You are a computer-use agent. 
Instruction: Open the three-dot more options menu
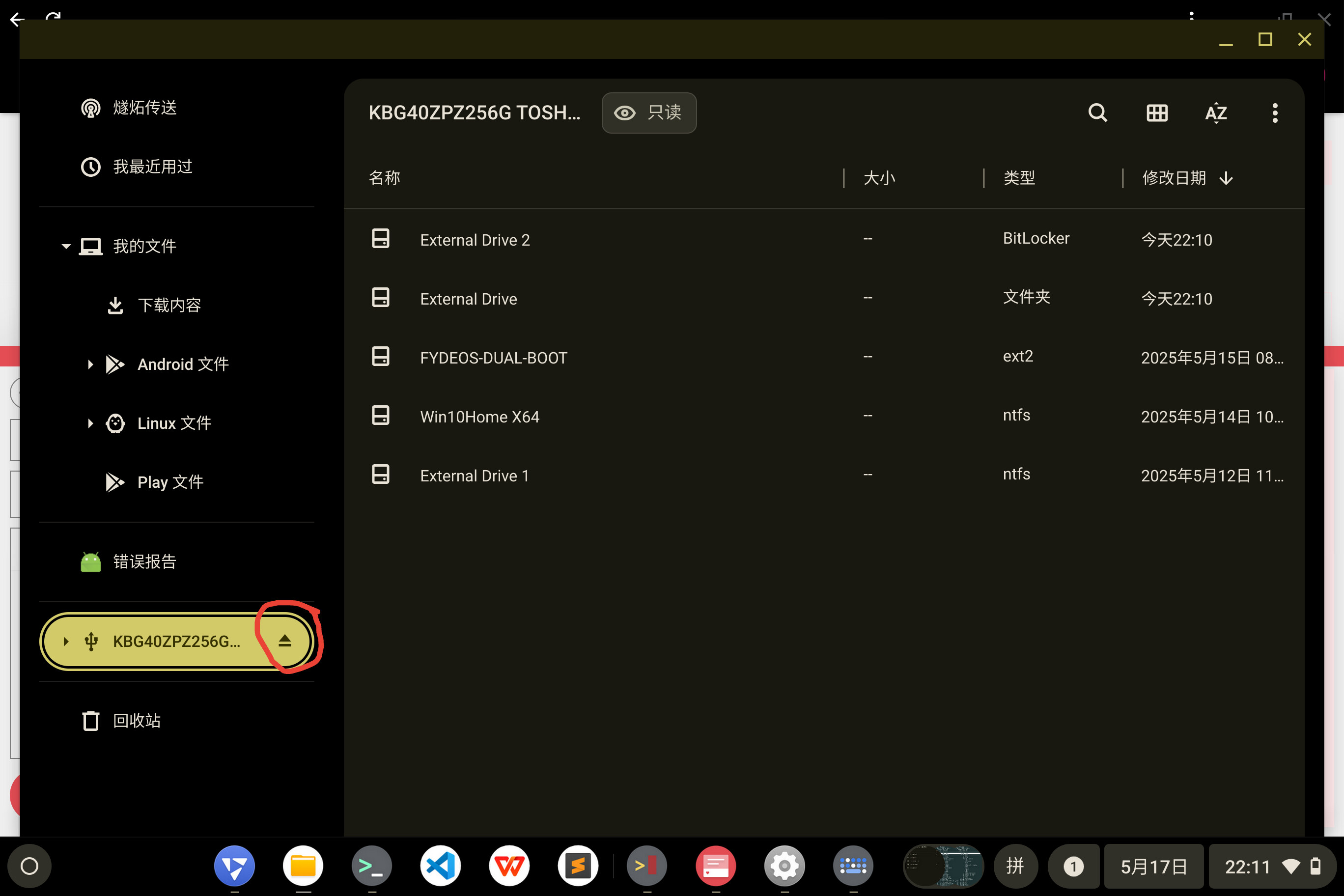1275,112
